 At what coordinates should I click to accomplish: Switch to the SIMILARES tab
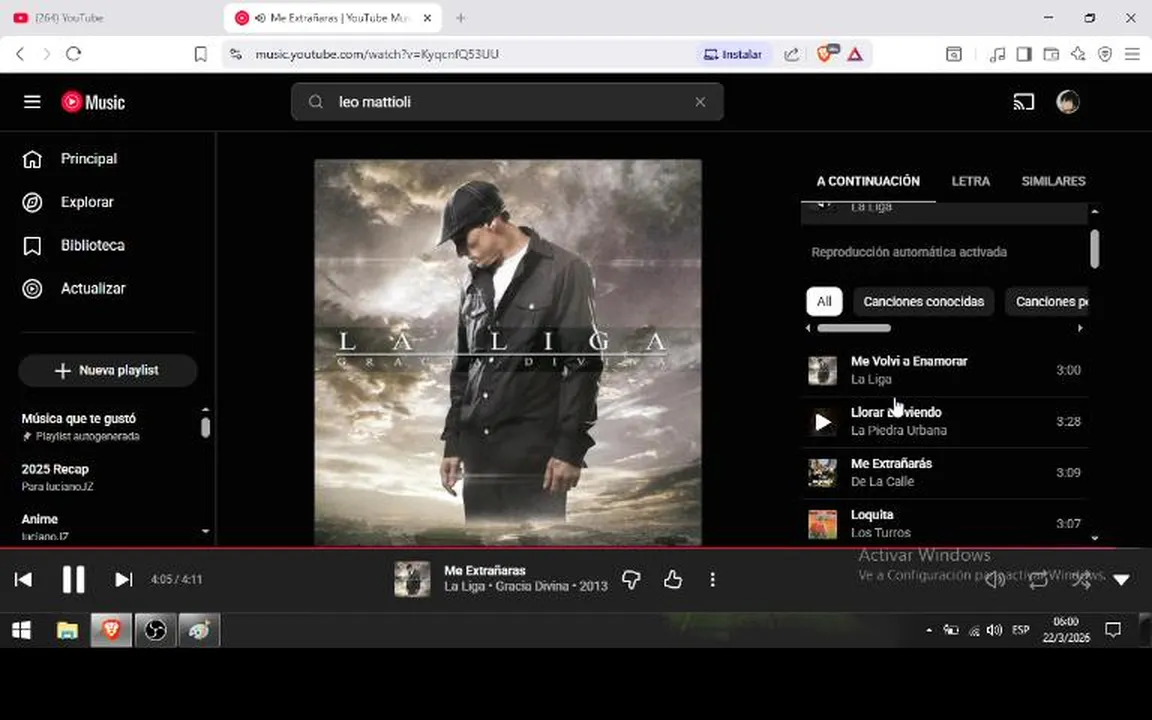tap(1053, 181)
